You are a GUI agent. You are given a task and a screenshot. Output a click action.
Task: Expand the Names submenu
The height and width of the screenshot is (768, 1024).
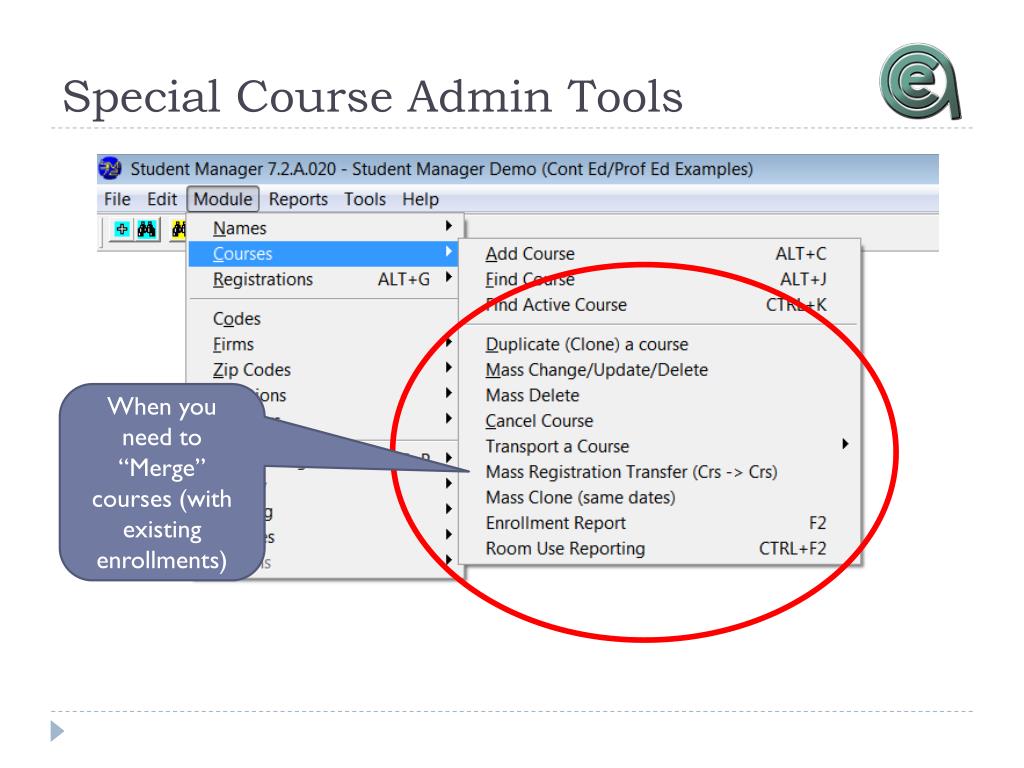[x=325, y=228]
